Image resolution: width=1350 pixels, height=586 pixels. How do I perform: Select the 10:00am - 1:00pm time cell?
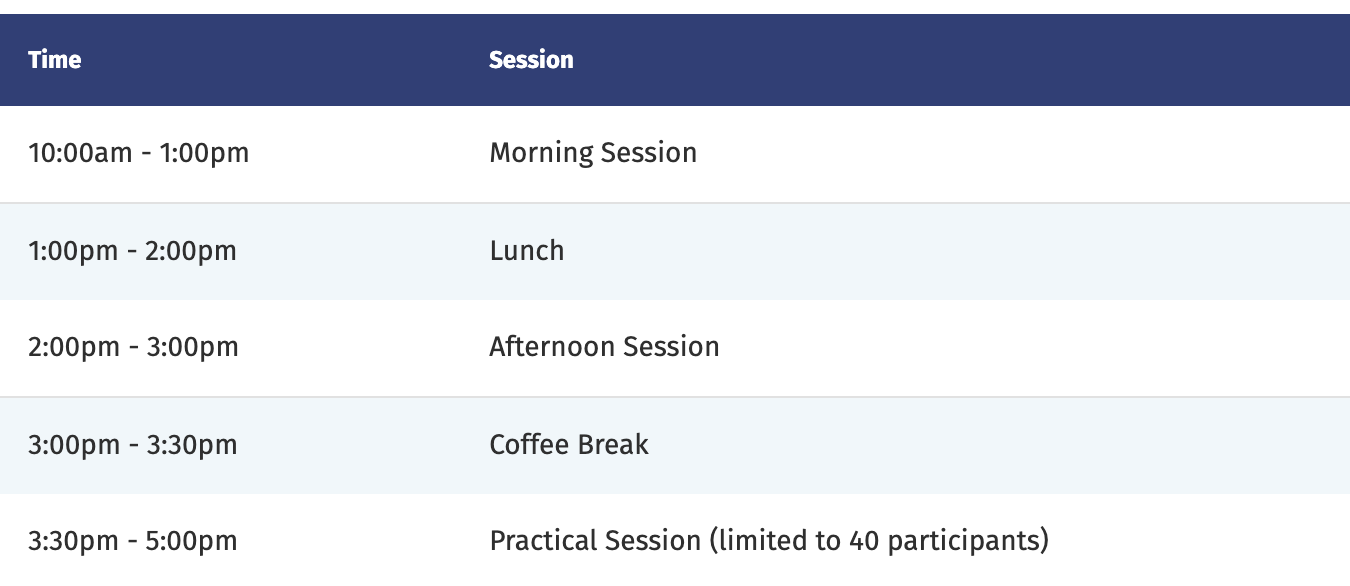pyautogui.click(x=139, y=153)
